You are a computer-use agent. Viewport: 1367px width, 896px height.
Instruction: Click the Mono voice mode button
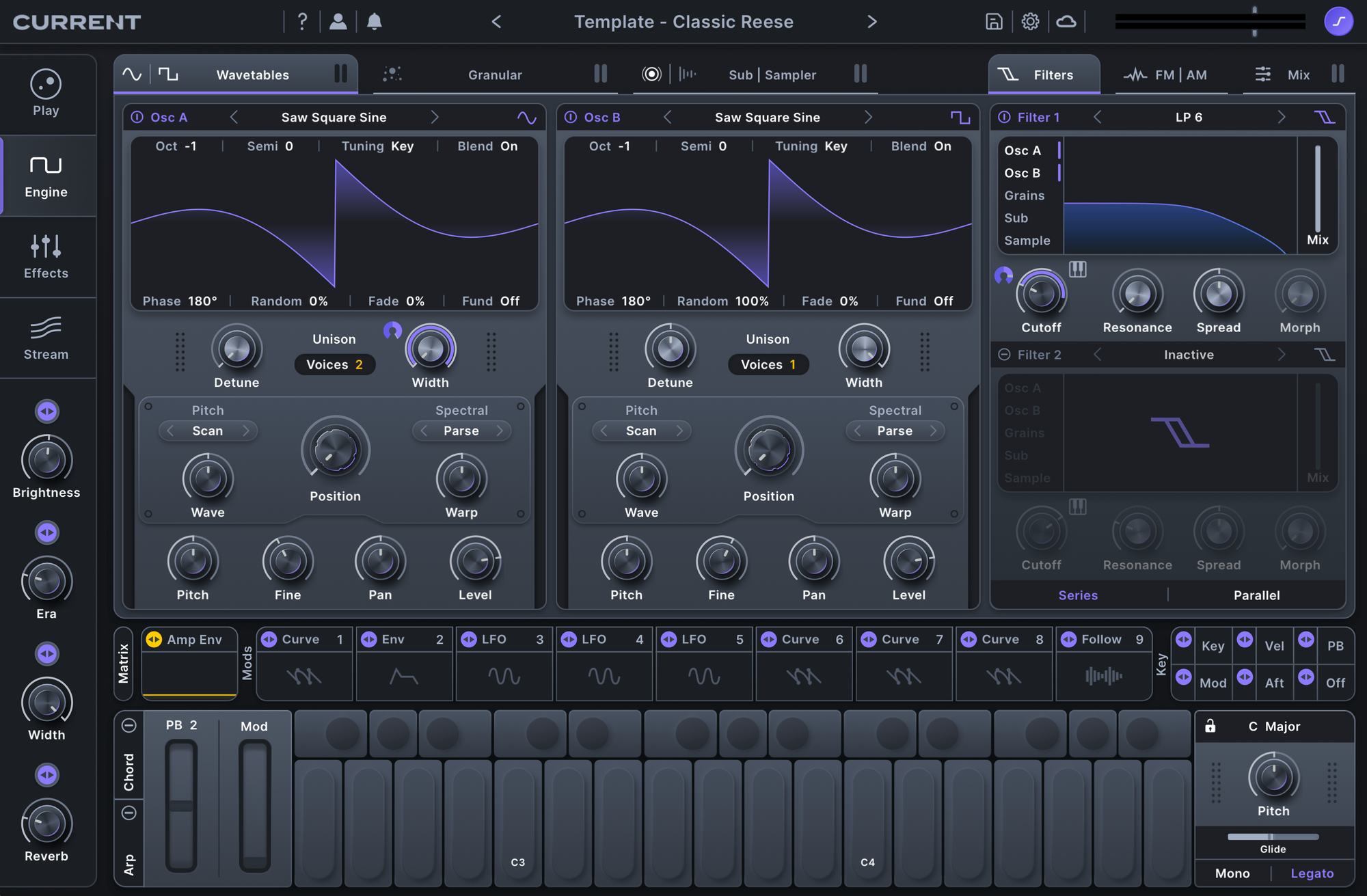pyautogui.click(x=1232, y=873)
